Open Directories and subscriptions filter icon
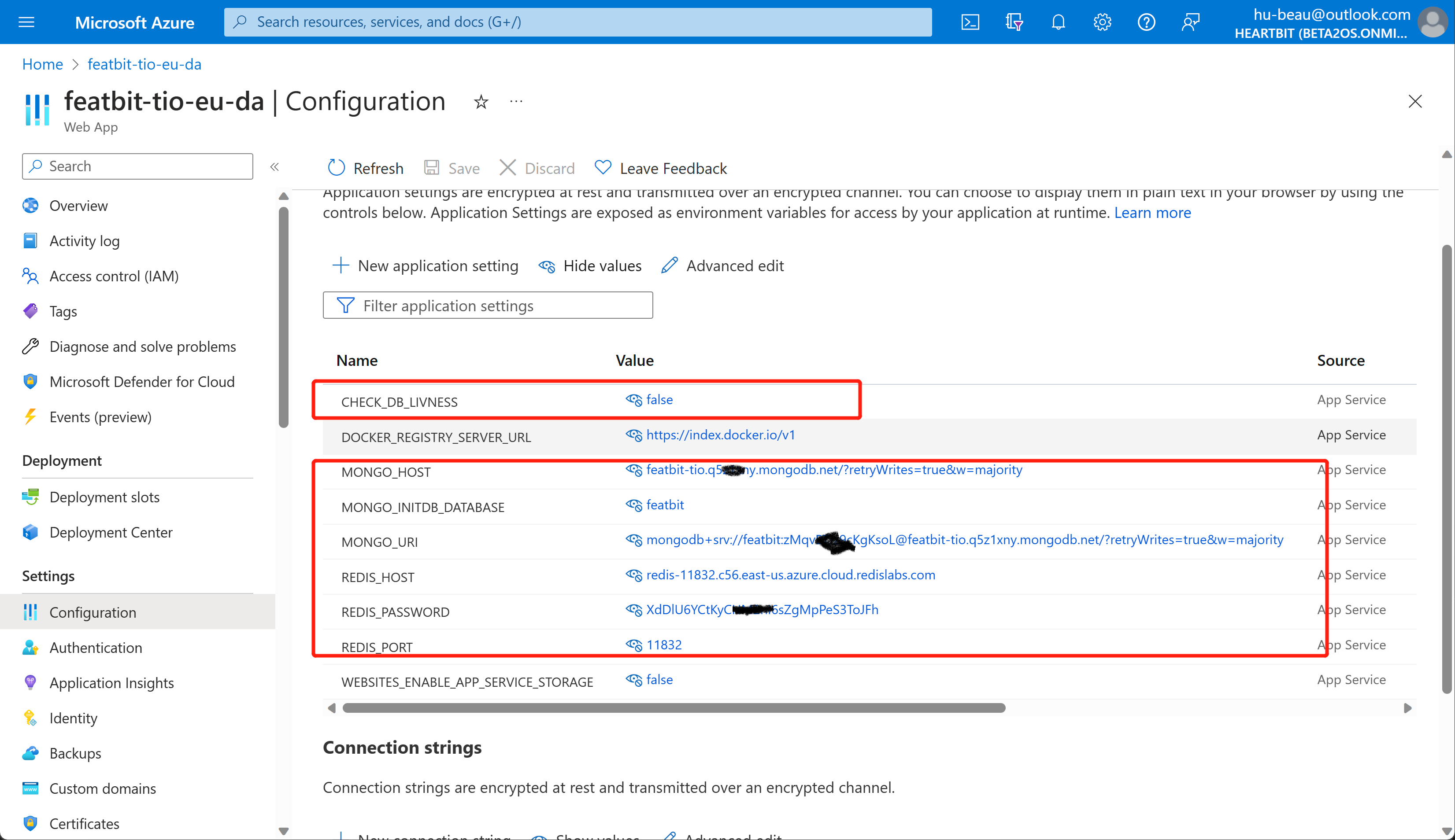 click(x=1014, y=22)
